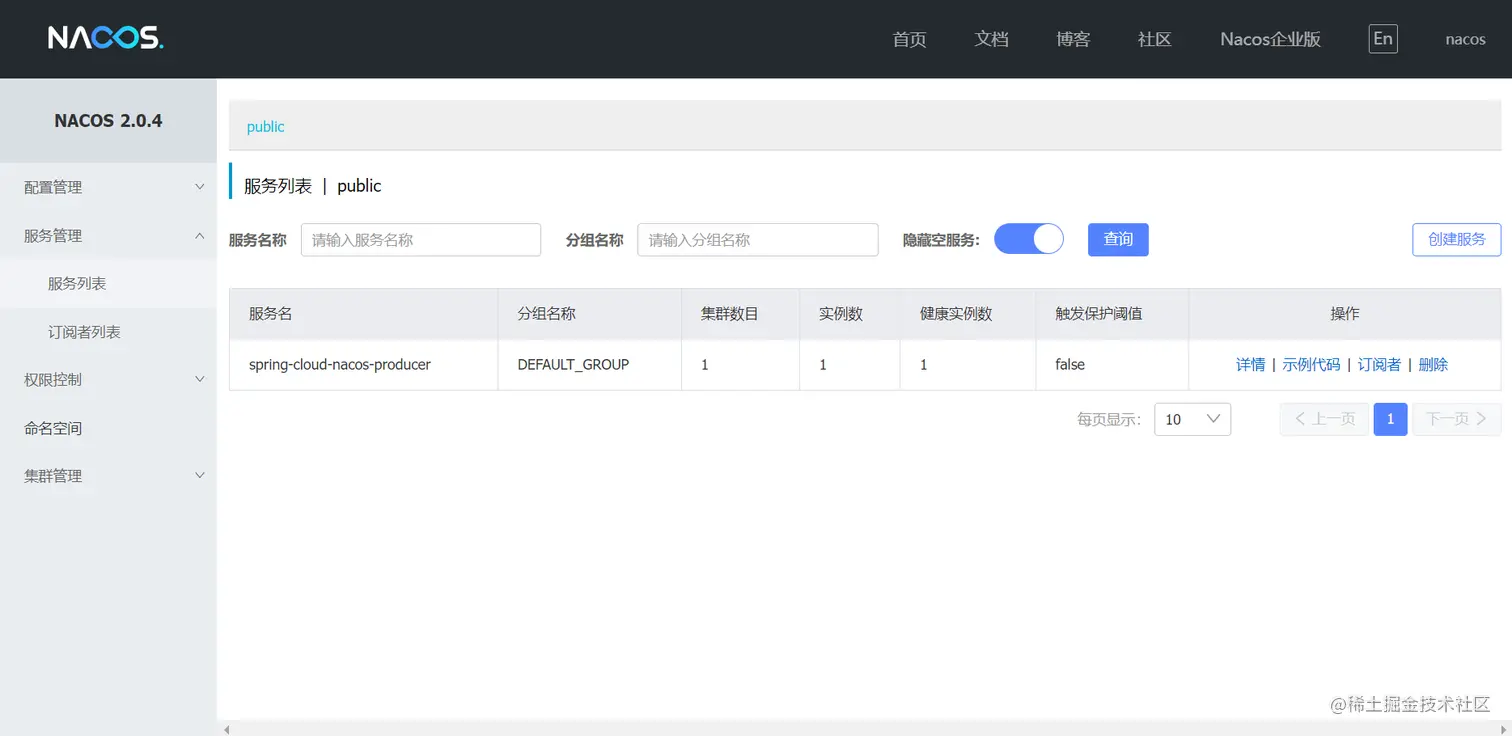Screen dimensions: 1512x736
Task: Select page 1 in pagination
Action: click(1391, 419)
